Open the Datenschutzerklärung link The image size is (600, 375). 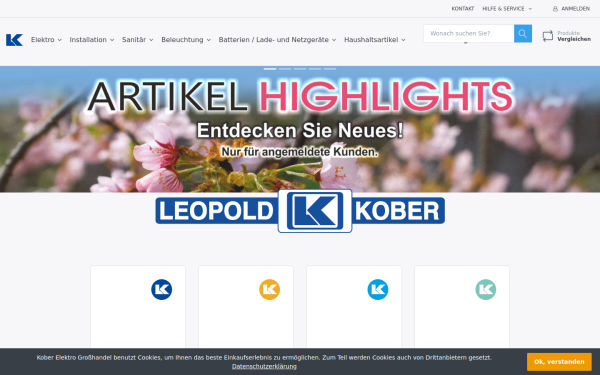click(x=264, y=367)
